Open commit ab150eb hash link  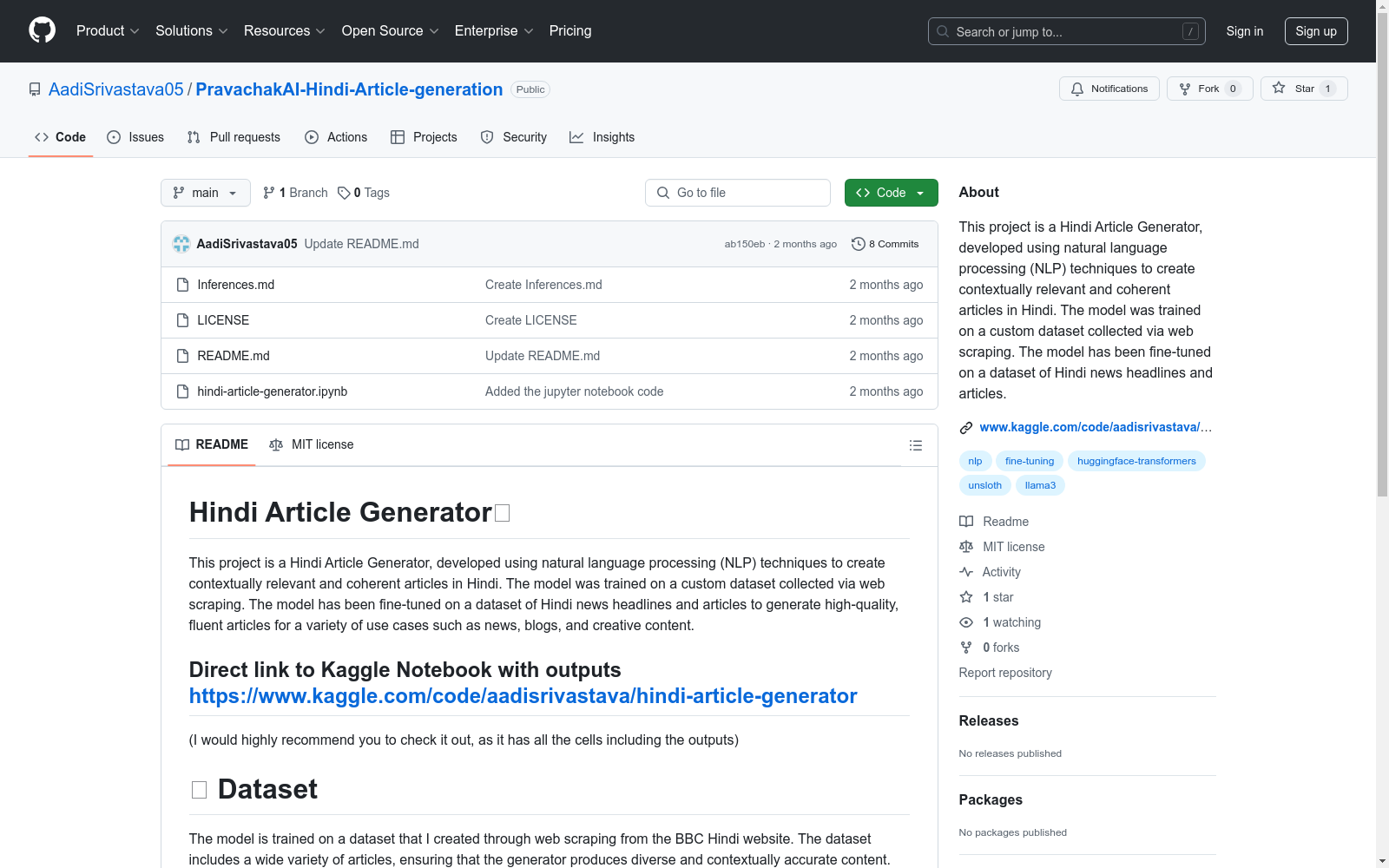click(x=745, y=244)
